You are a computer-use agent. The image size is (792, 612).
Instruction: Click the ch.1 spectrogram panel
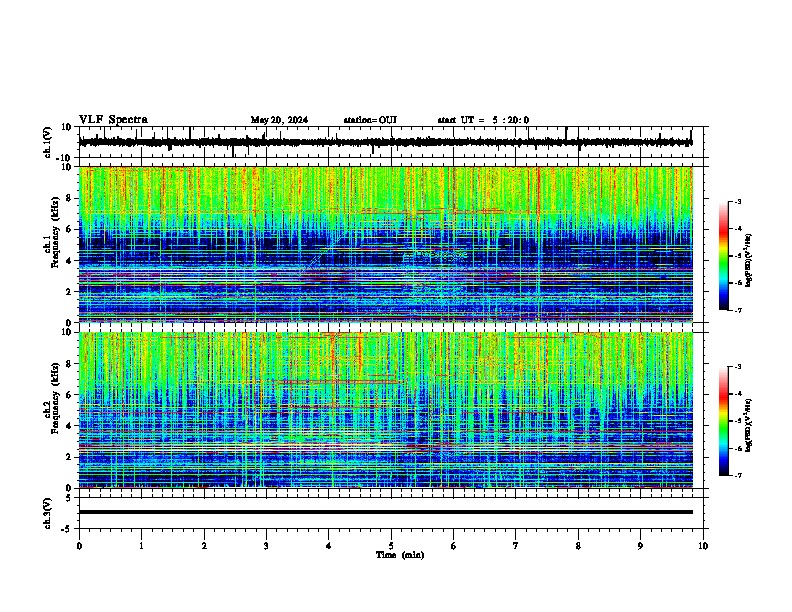(386, 244)
